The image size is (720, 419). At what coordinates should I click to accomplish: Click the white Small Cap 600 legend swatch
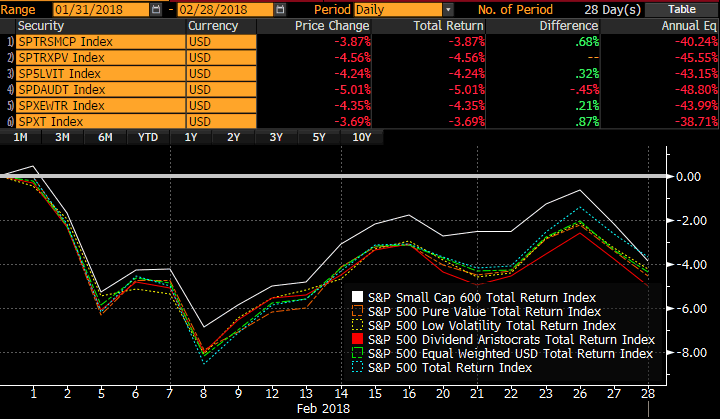click(357, 297)
